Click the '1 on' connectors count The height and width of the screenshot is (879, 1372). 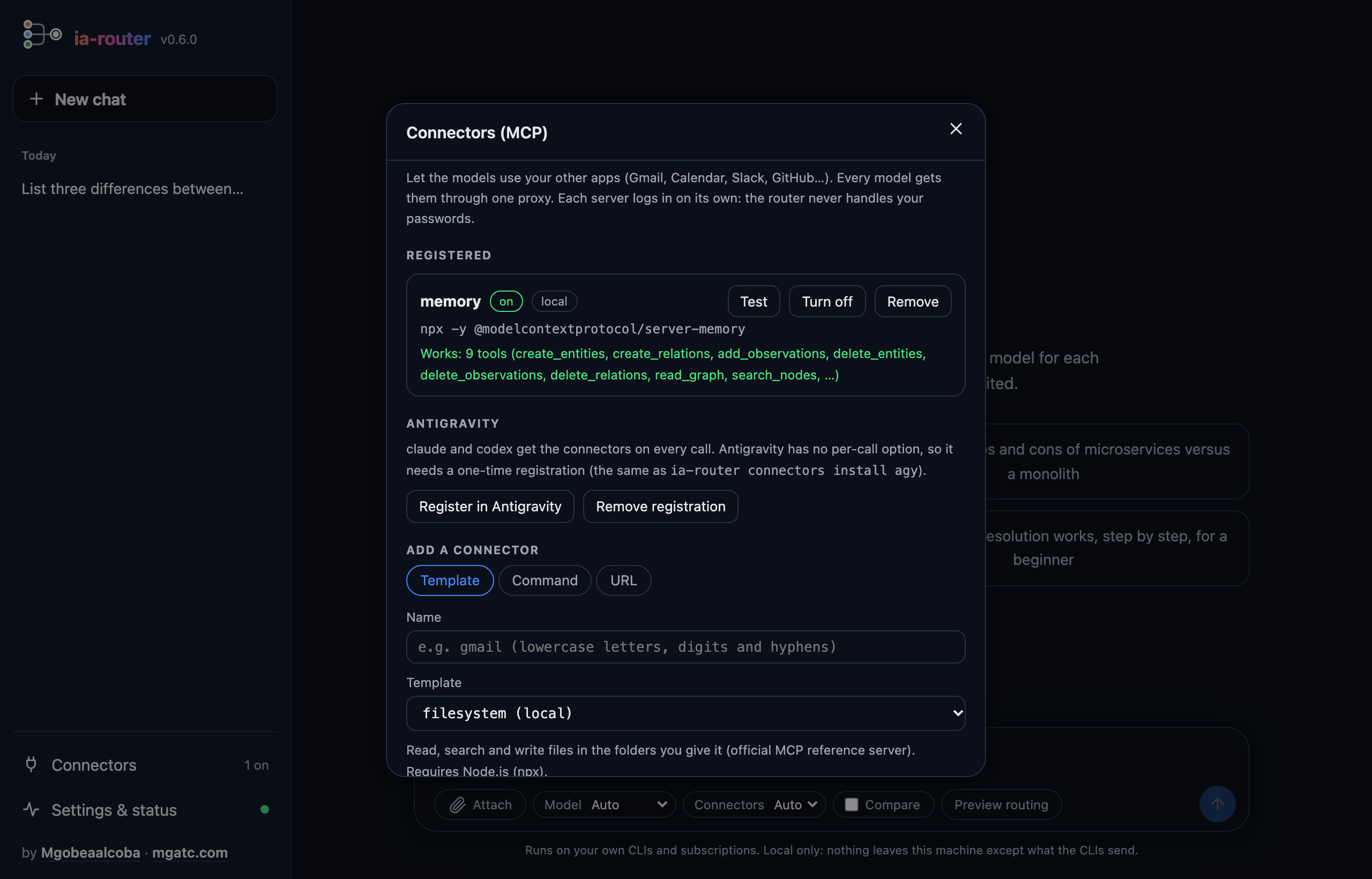256,765
